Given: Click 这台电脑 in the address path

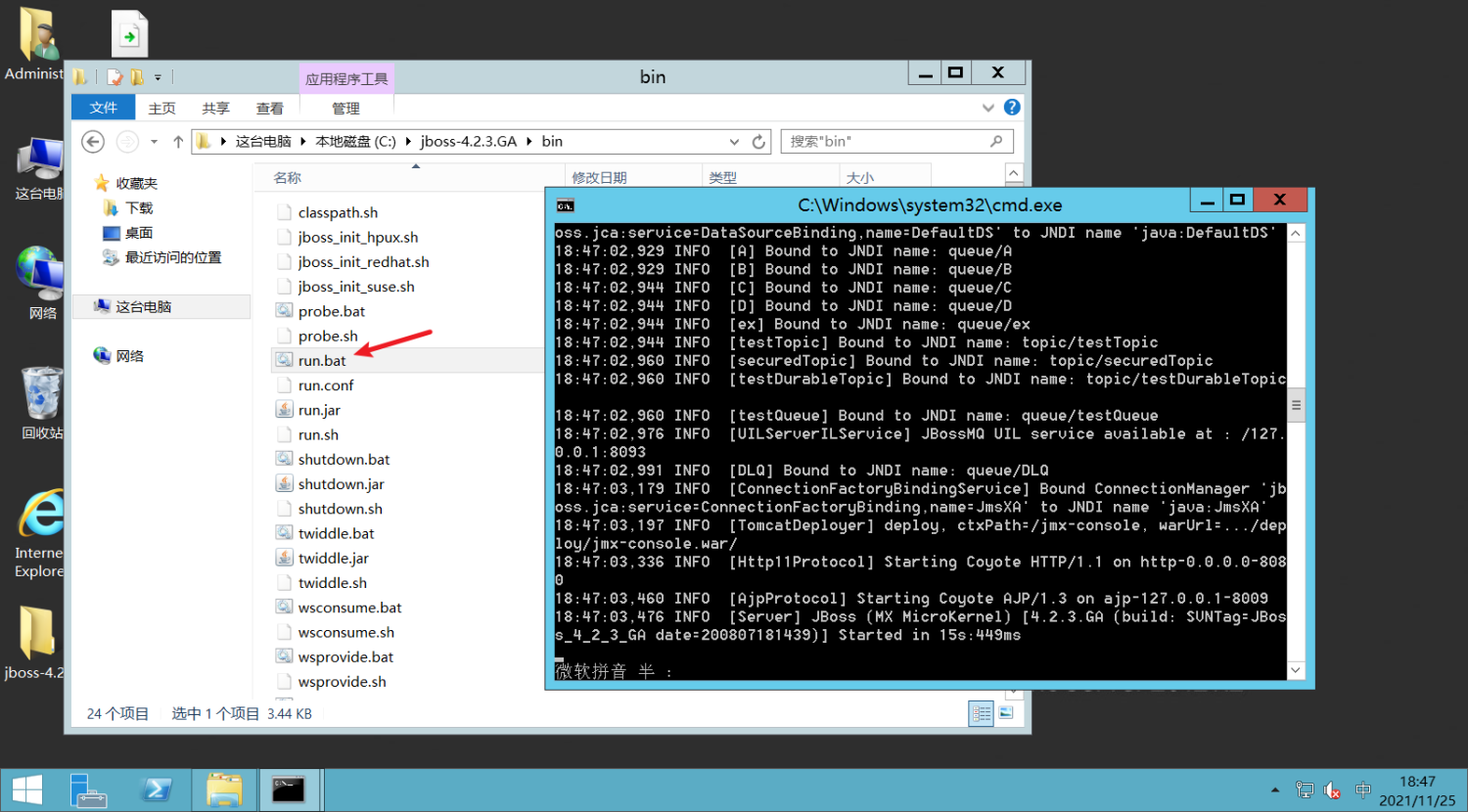Looking at the screenshot, I should [x=263, y=142].
